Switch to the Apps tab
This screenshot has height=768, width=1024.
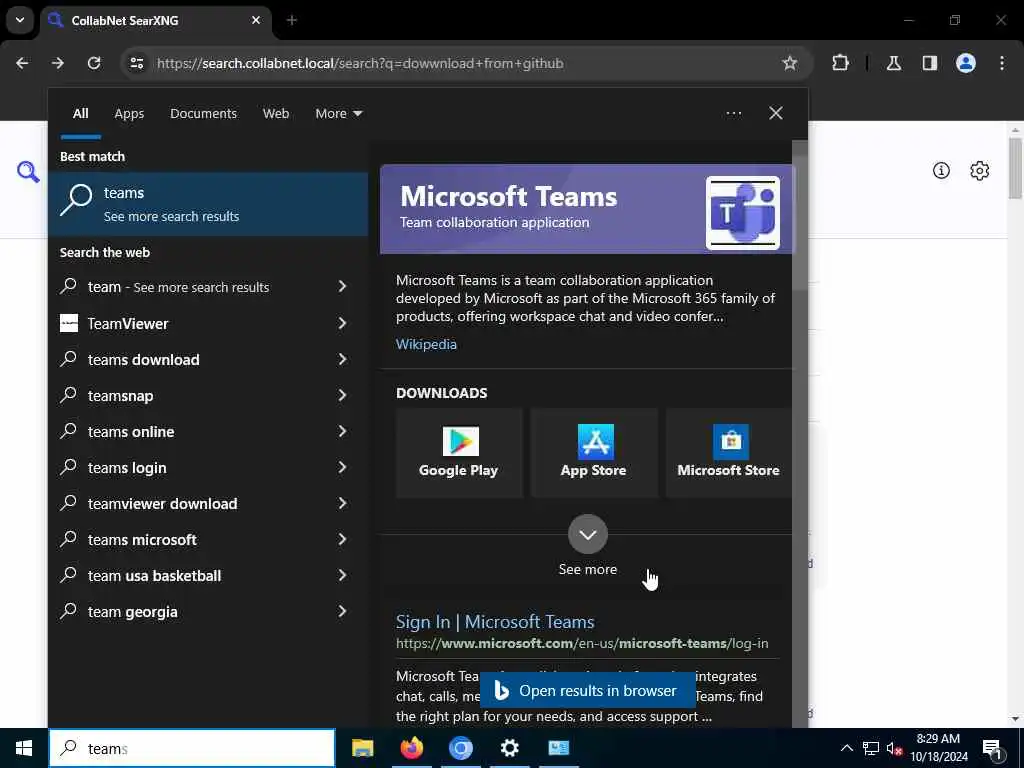(x=129, y=114)
